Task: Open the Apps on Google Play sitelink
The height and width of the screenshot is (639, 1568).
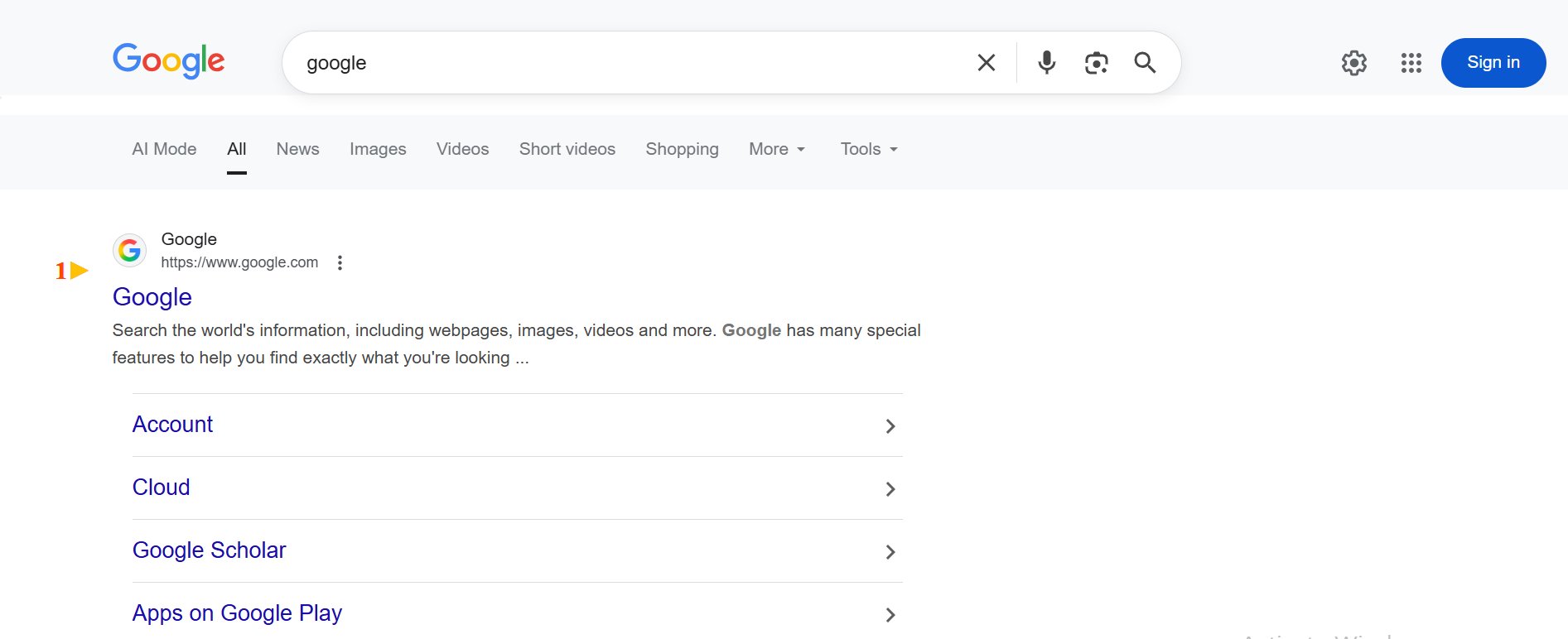Action: (237, 613)
